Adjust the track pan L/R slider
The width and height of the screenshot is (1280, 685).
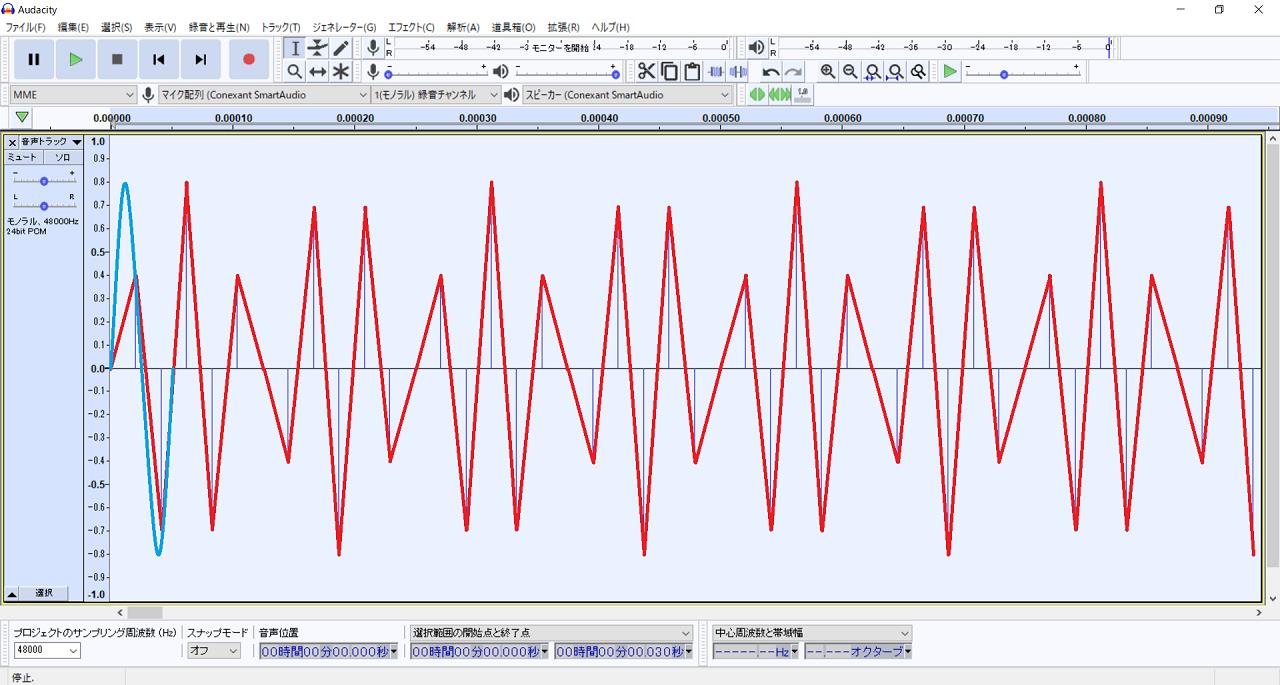44,205
